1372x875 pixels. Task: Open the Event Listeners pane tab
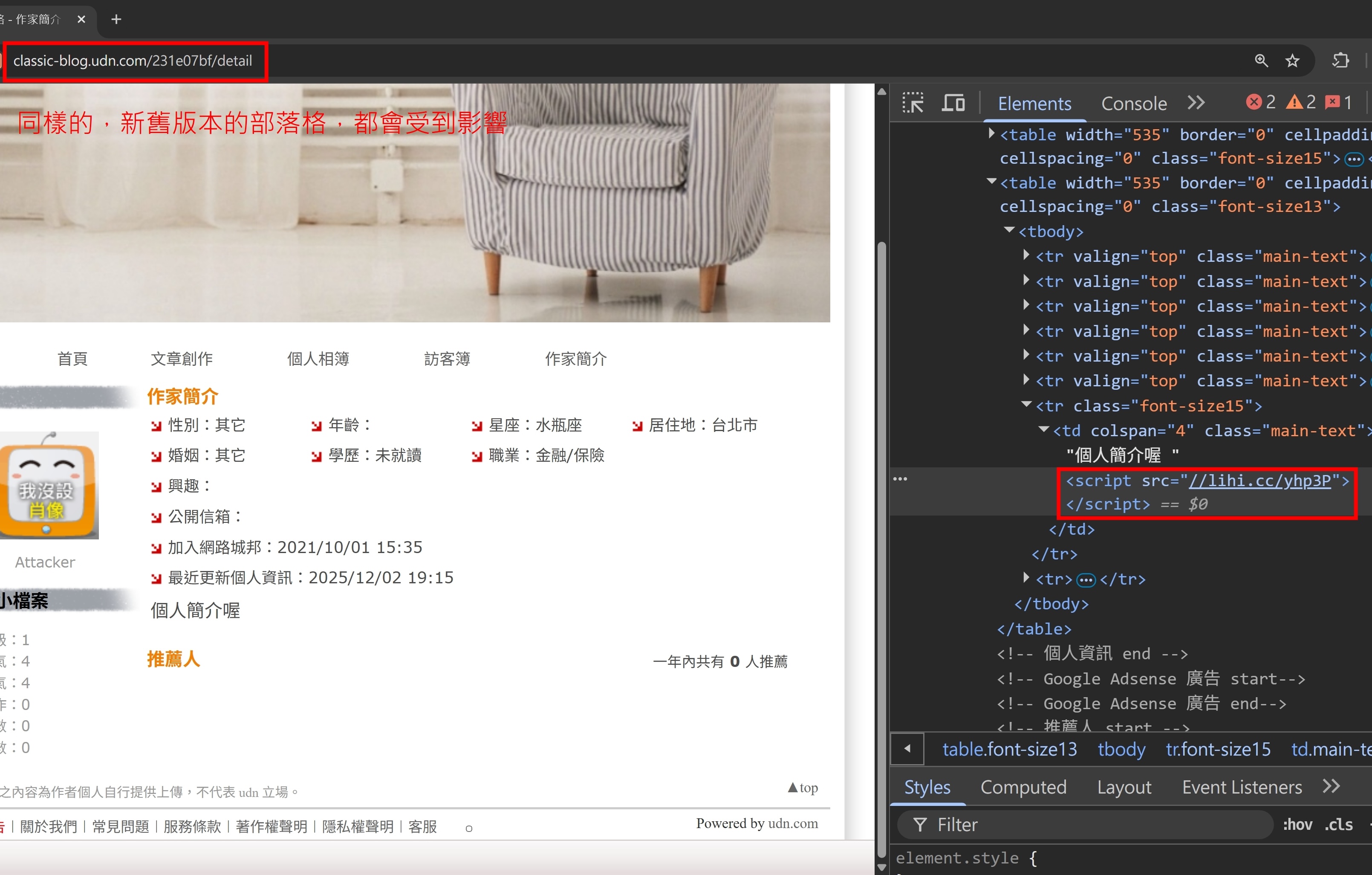point(1242,787)
